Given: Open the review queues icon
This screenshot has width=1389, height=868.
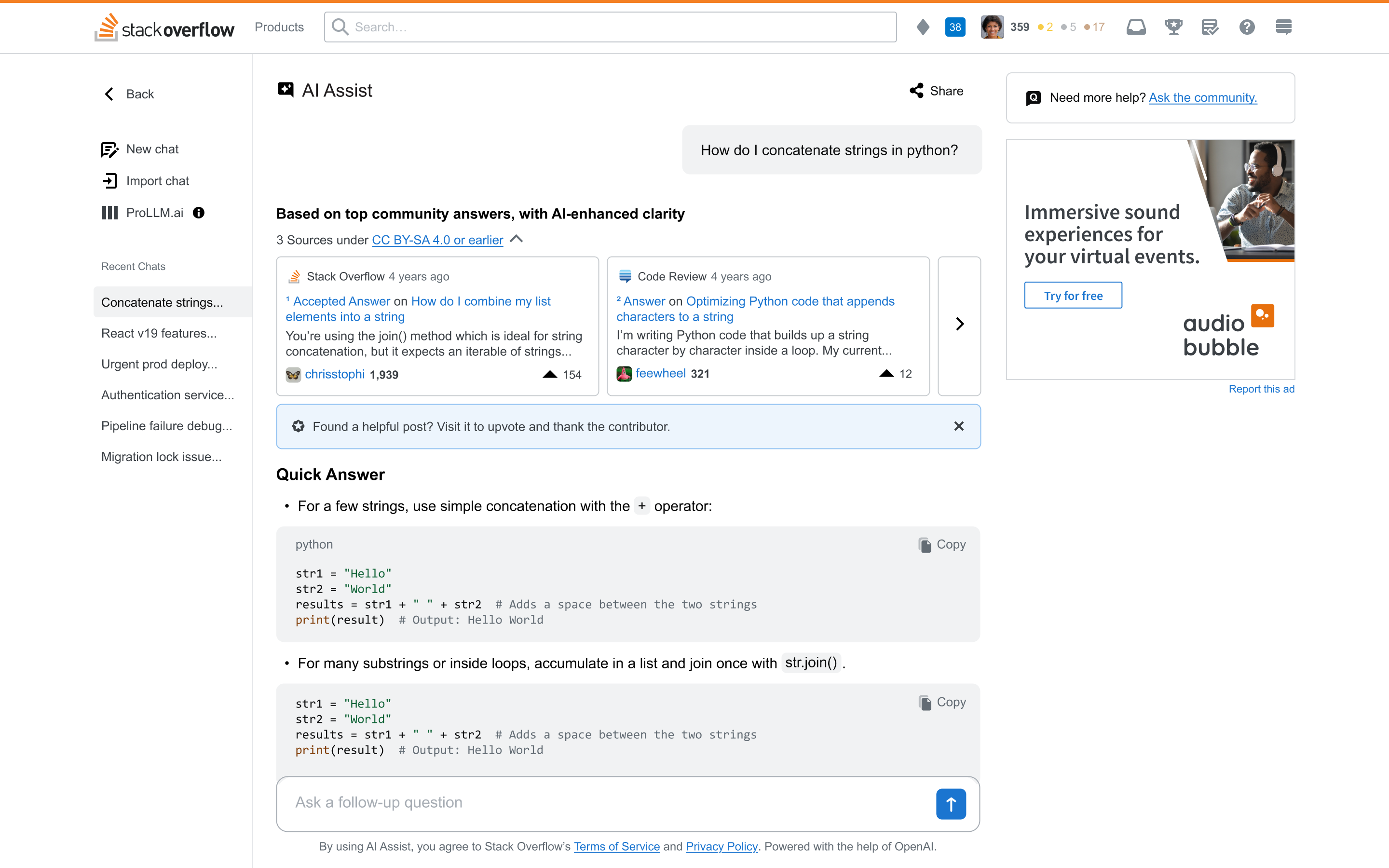Looking at the screenshot, I should pyautogui.click(x=1210, y=27).
